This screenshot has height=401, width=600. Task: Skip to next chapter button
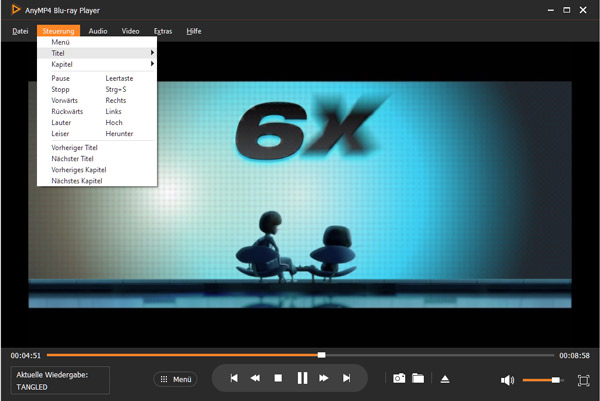click(x=346, y=378)
